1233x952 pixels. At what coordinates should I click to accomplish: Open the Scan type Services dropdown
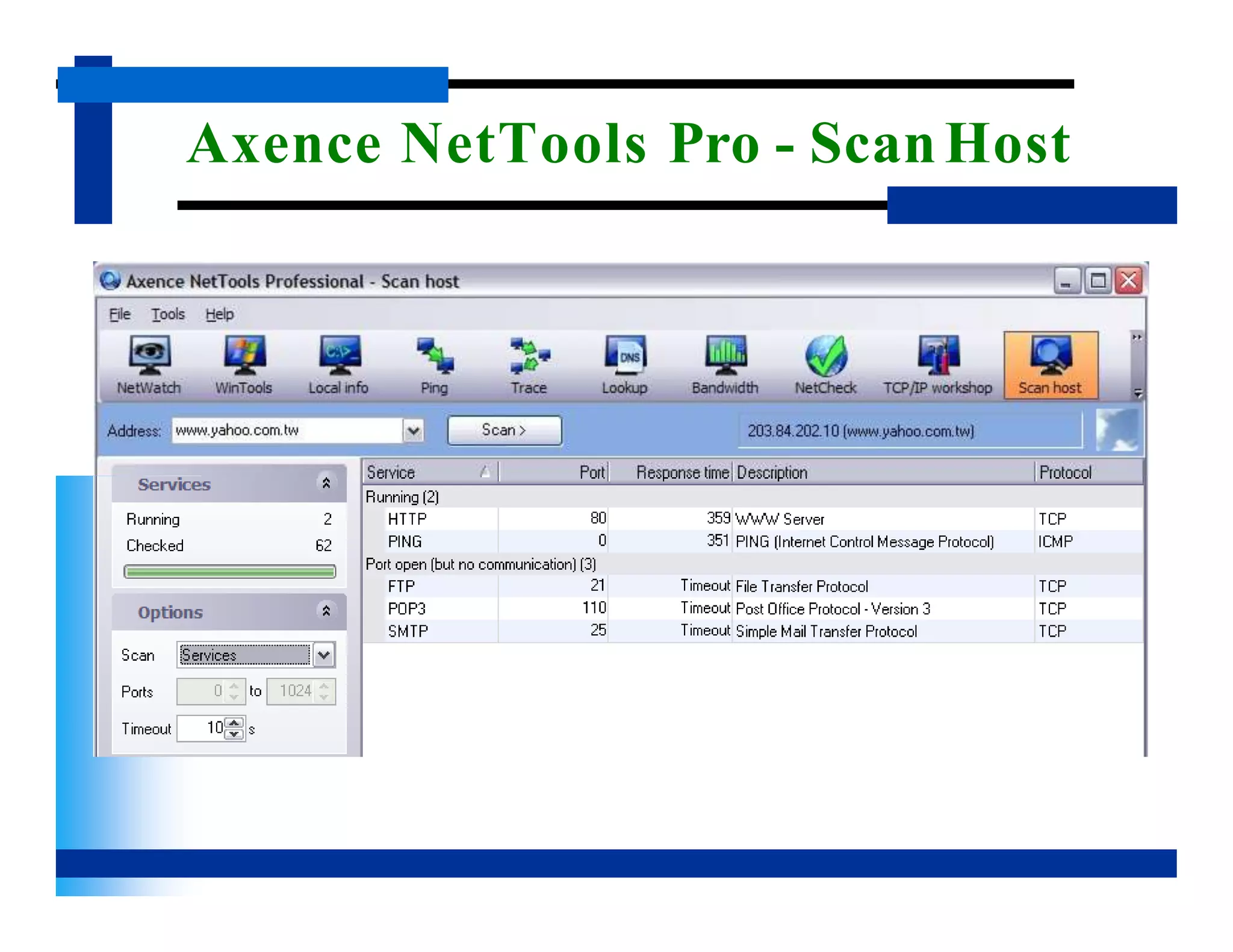coord(324,655)
